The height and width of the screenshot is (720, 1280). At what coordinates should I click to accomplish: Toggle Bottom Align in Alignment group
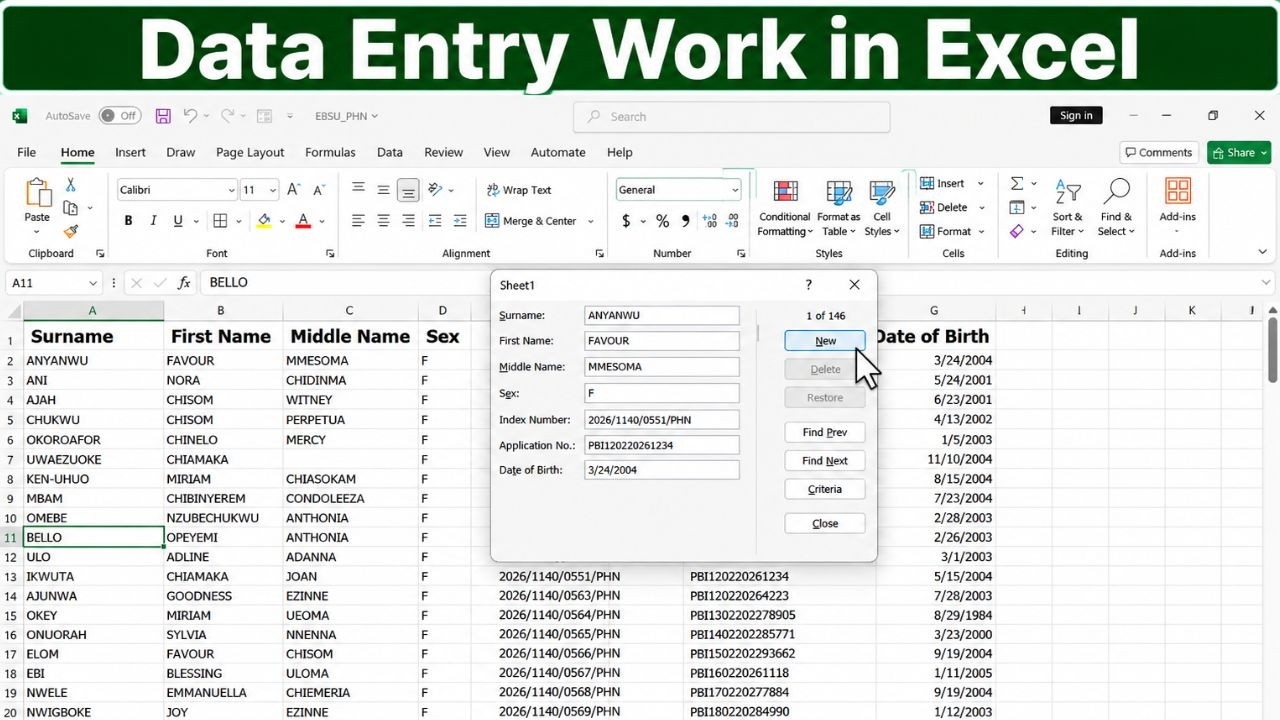[x=408, y=190]
